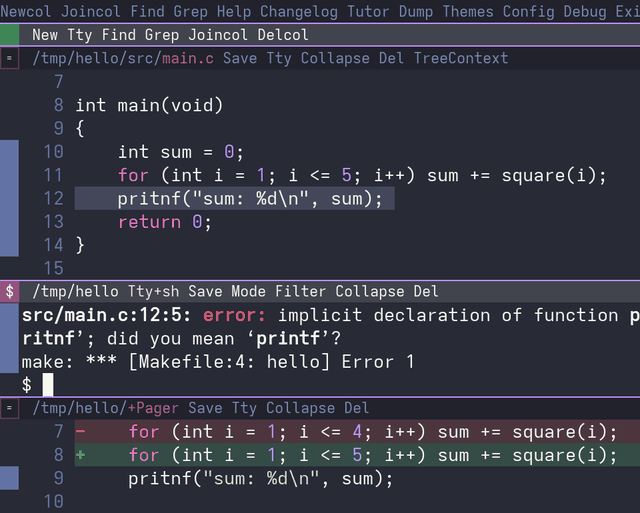Viewport: 640px width, 513px height.
Task: Click the +Pager window handle icon
Action: pyautogui.click(x=9, y=408)
